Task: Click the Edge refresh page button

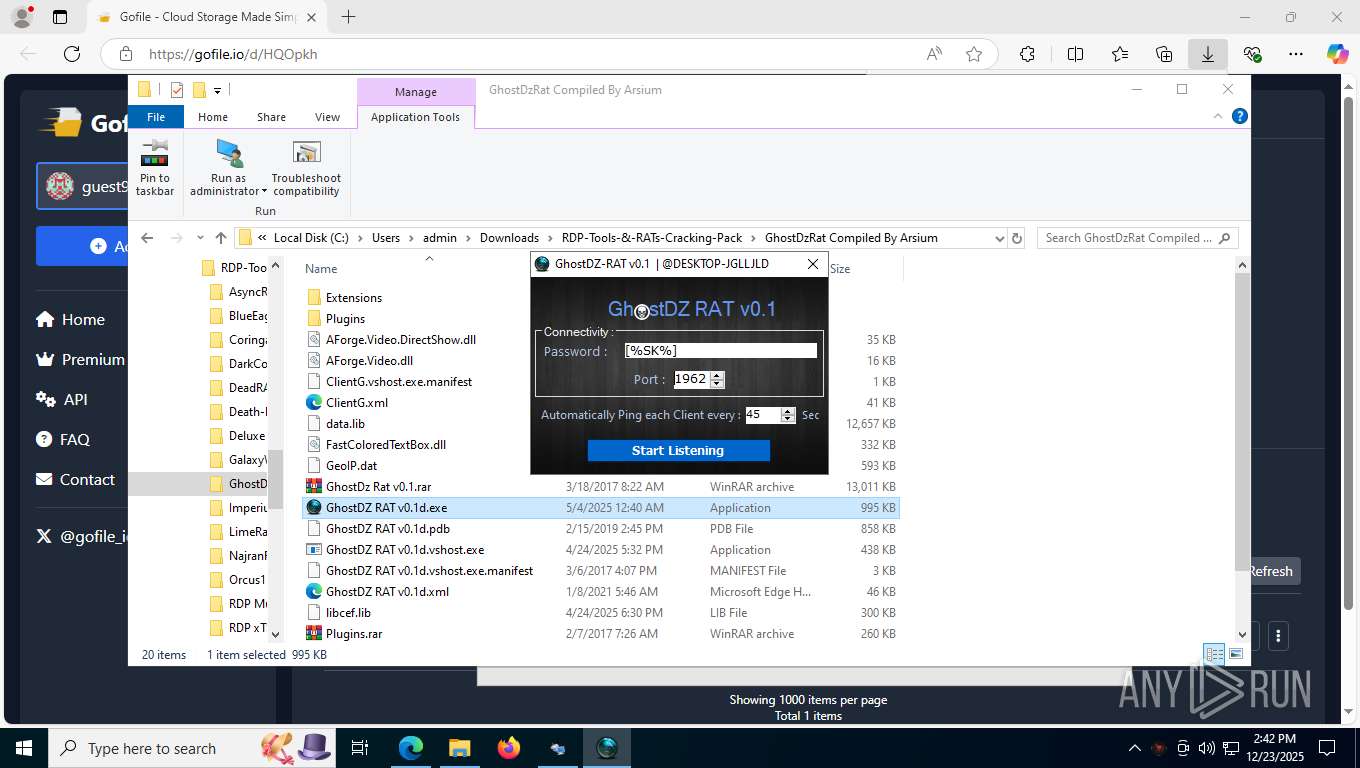Action: point(71,54)
